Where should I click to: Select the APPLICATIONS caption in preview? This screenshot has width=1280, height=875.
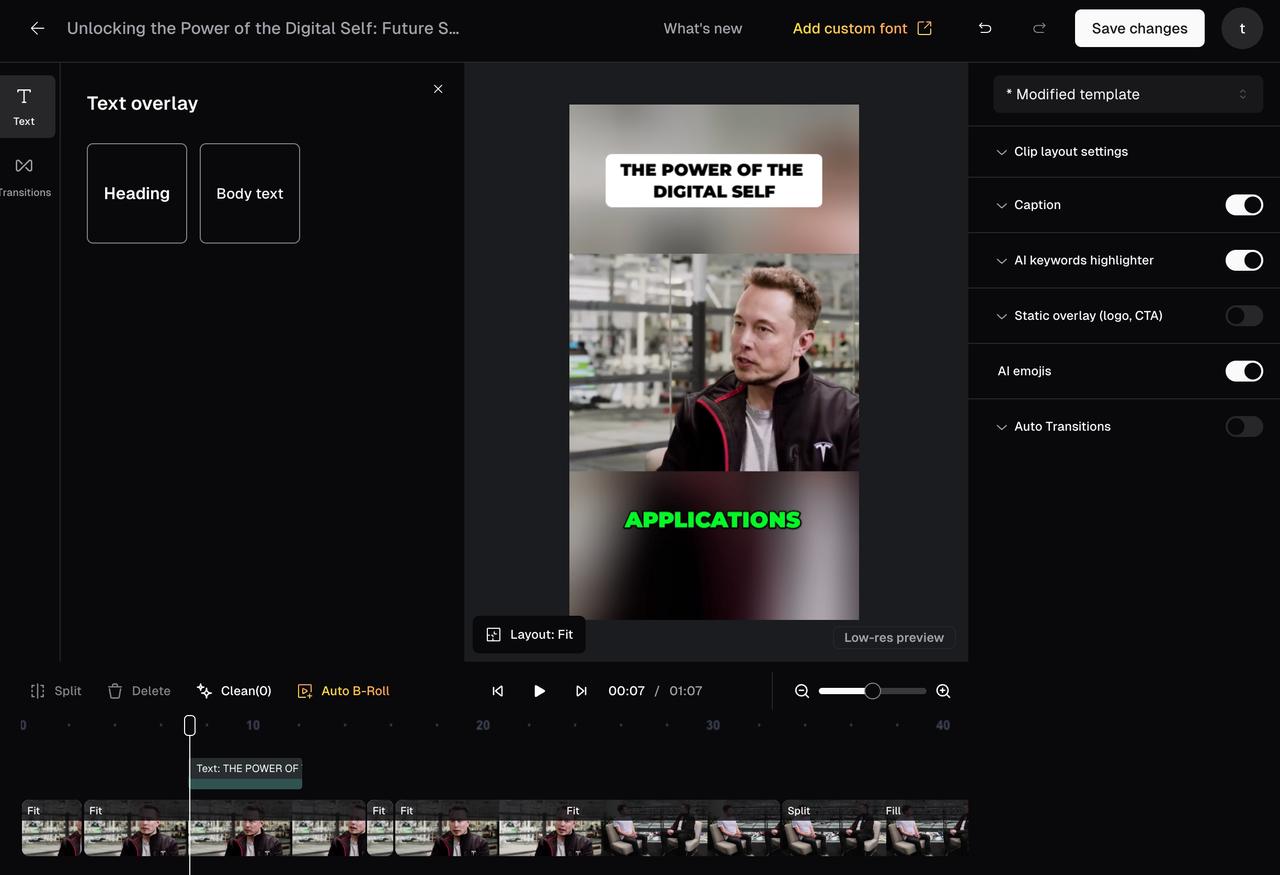[x=713, y=520]
